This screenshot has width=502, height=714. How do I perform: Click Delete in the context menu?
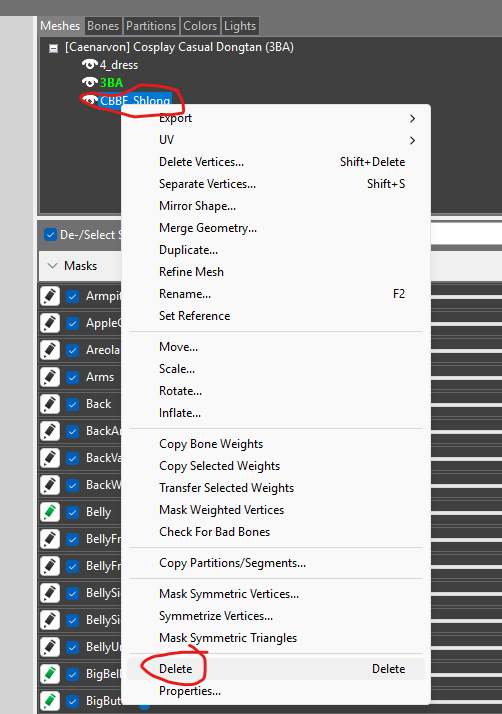[276, 669]
